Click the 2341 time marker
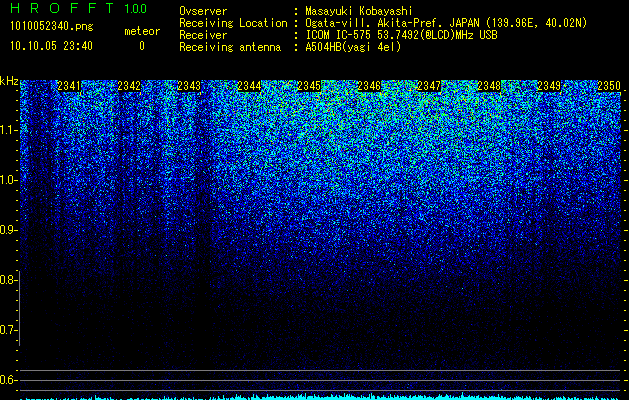Image resolution: width=629 pixels, height=400 pixels. coord(69,86)
